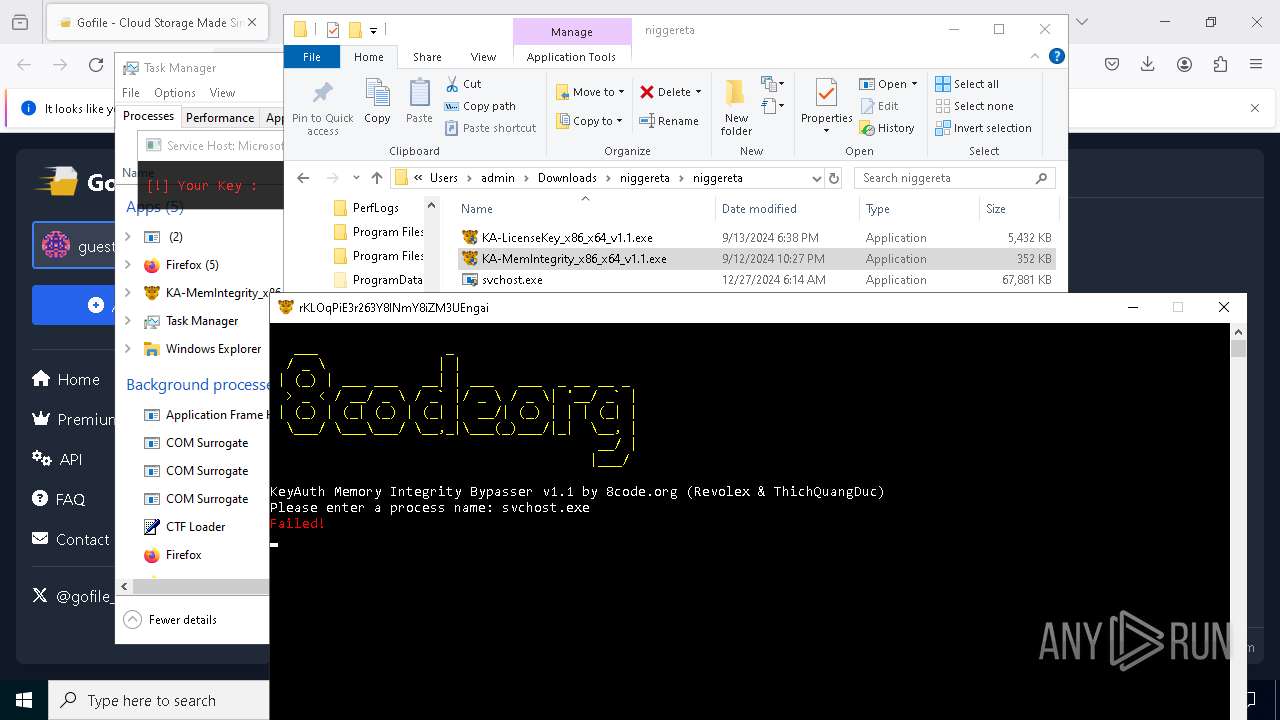Click Pin to Quick access icon
Screen dimensions: 1280x720
point(322,92)
